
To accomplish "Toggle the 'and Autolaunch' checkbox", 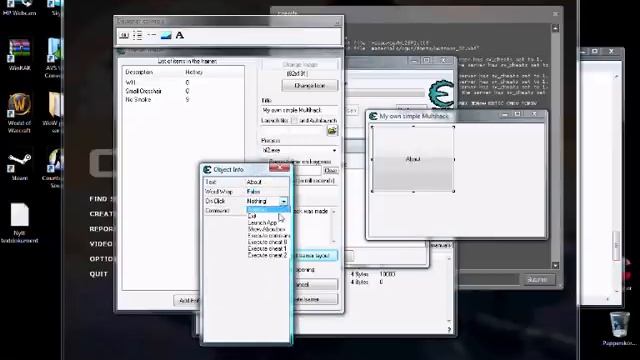I will (x=294, y=120).
